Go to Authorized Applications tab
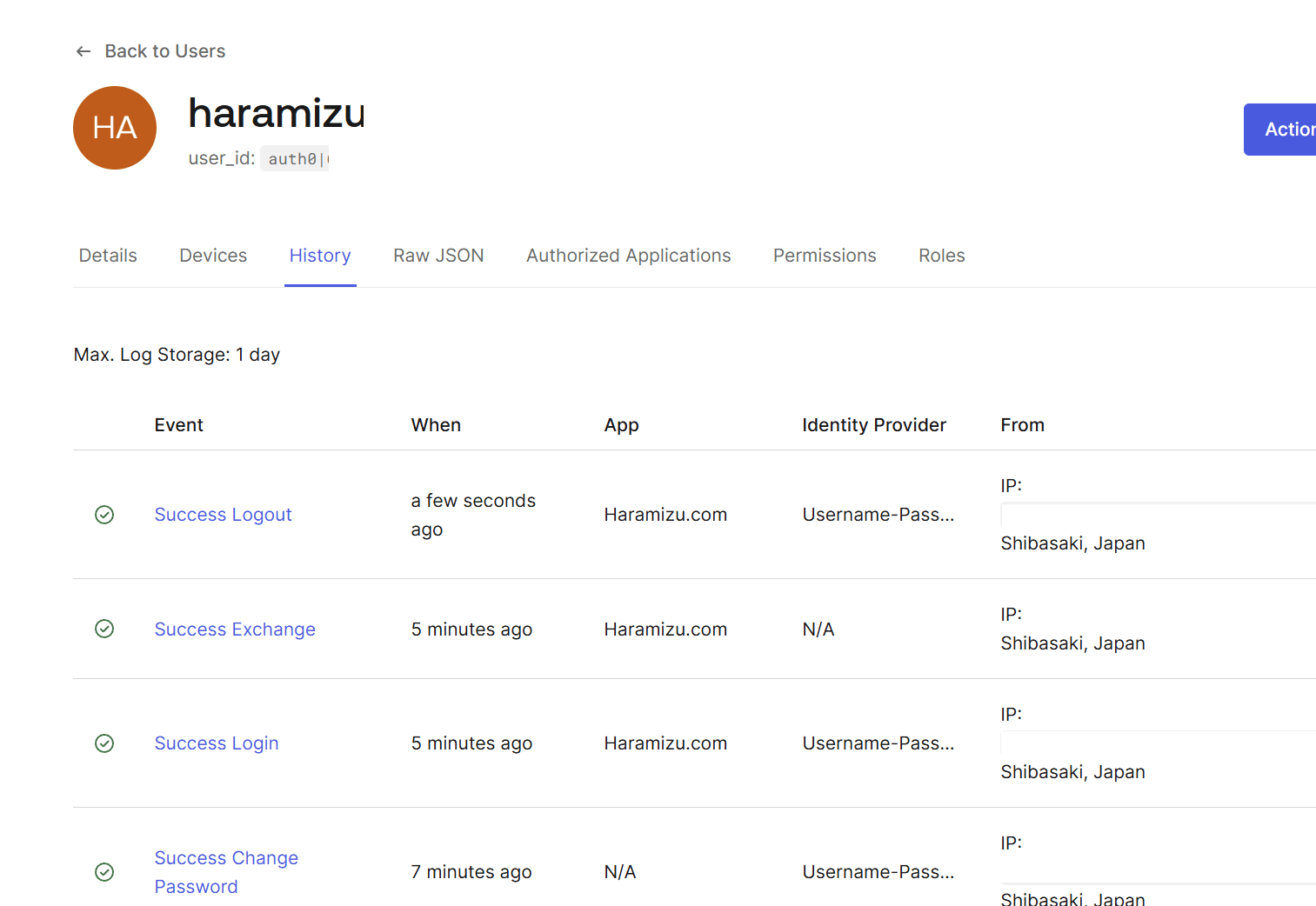Viewport: 1316px width, 906px height. pyautogui.click(x=628, y=256)
